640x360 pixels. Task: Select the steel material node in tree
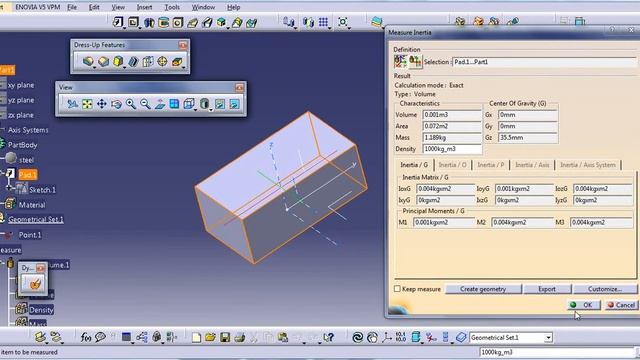click(26, 160)
